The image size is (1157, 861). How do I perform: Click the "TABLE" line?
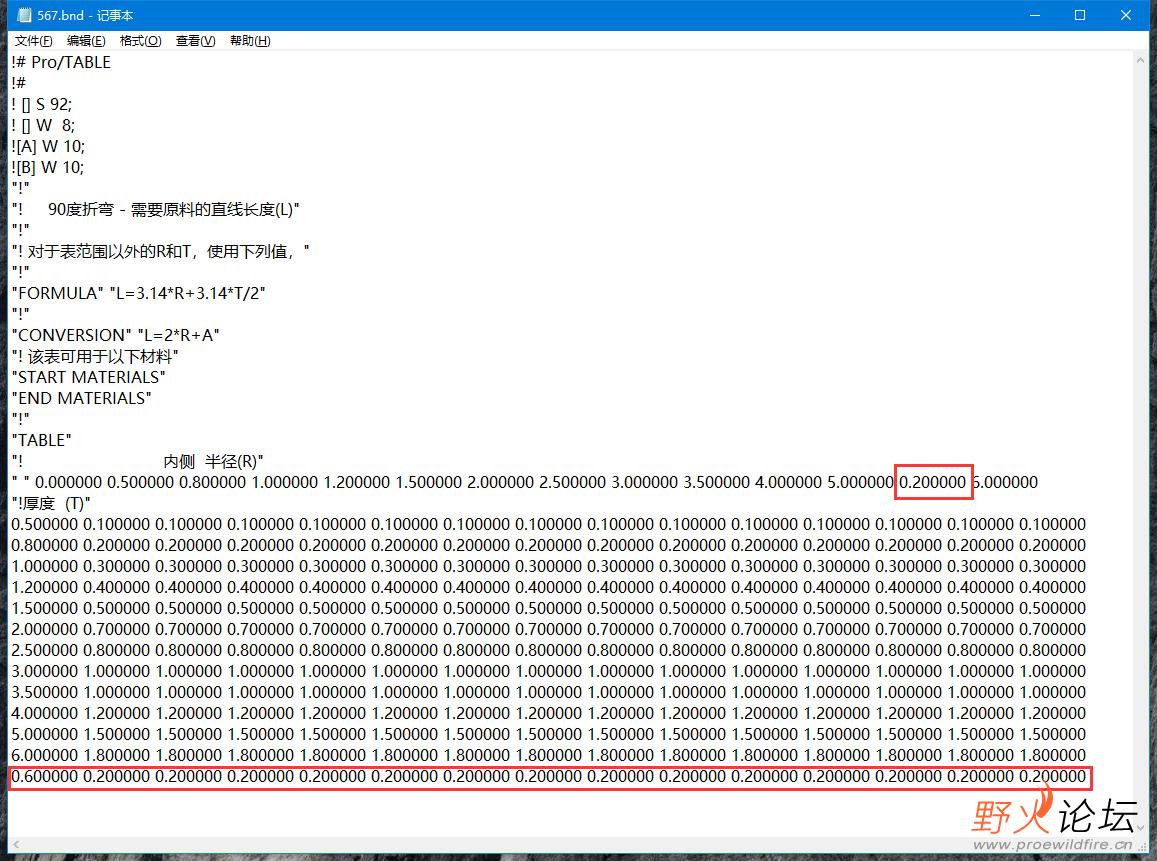click(x=41, y=440)
